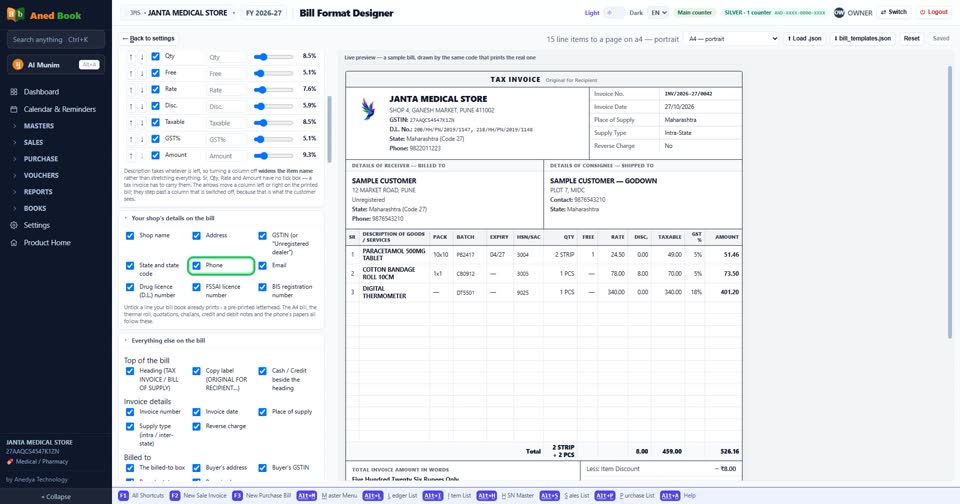Disable the GST% column checkbox
The width and height of the screenshot is (960, 504).
pyautogui.click(x=156, y=139)
